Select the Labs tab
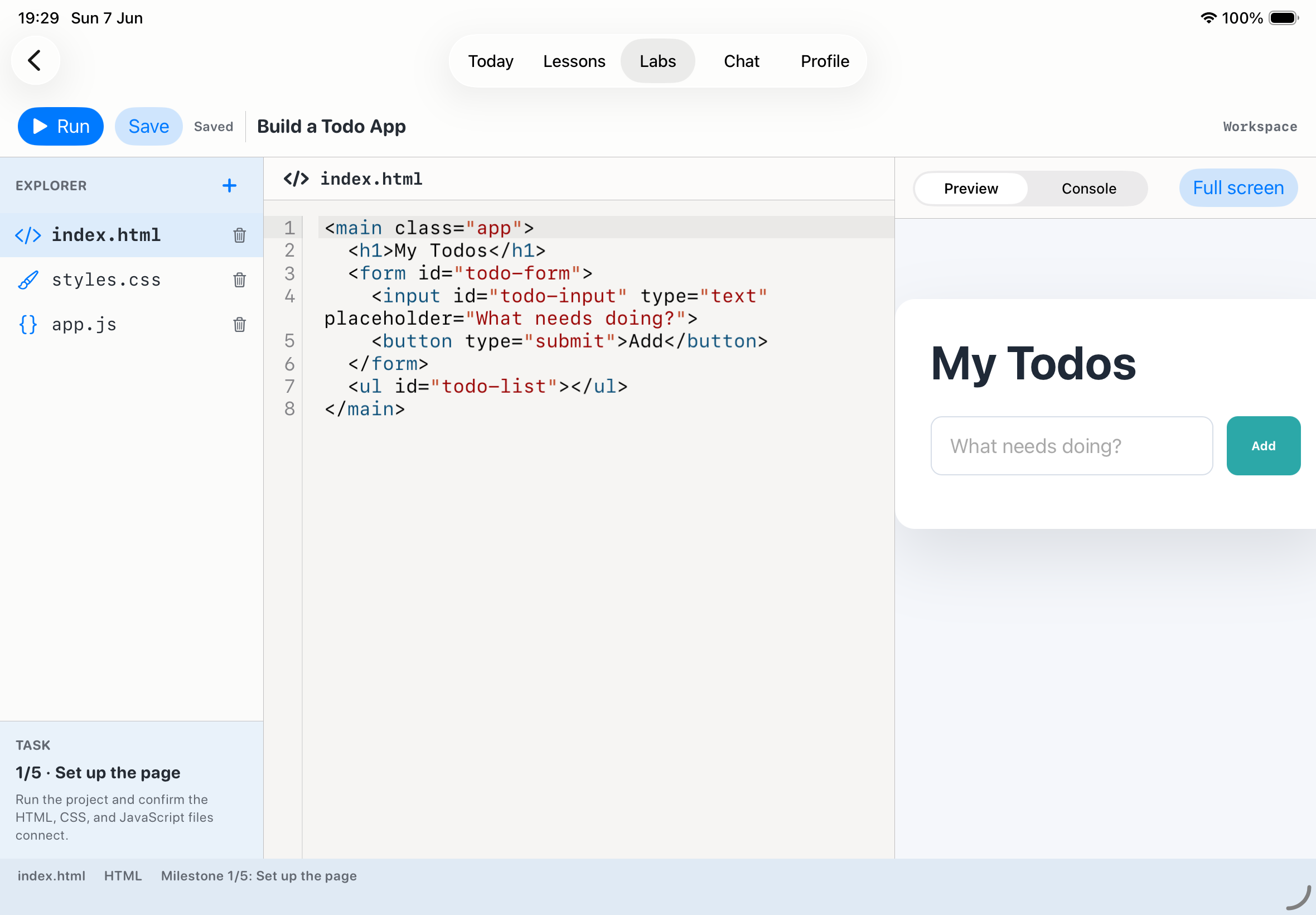This screenshot has height=915, width=1316. [x=657, y=61]
